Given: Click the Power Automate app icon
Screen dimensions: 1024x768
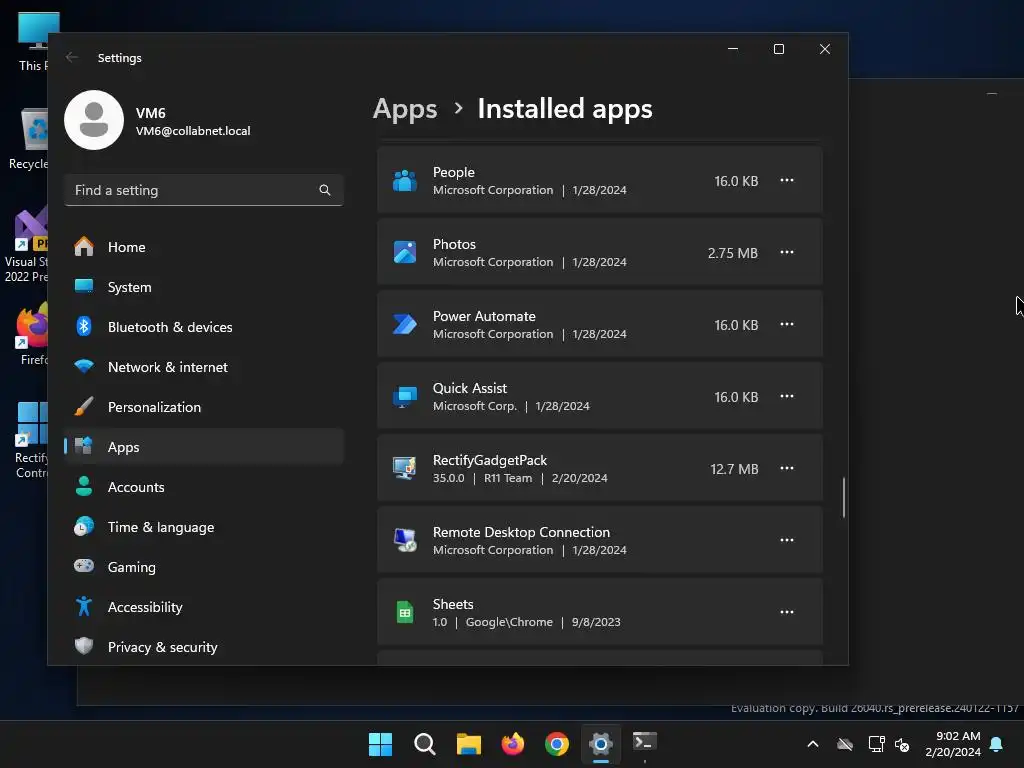Looking at the screenshot, I should (x=404, y=324).
